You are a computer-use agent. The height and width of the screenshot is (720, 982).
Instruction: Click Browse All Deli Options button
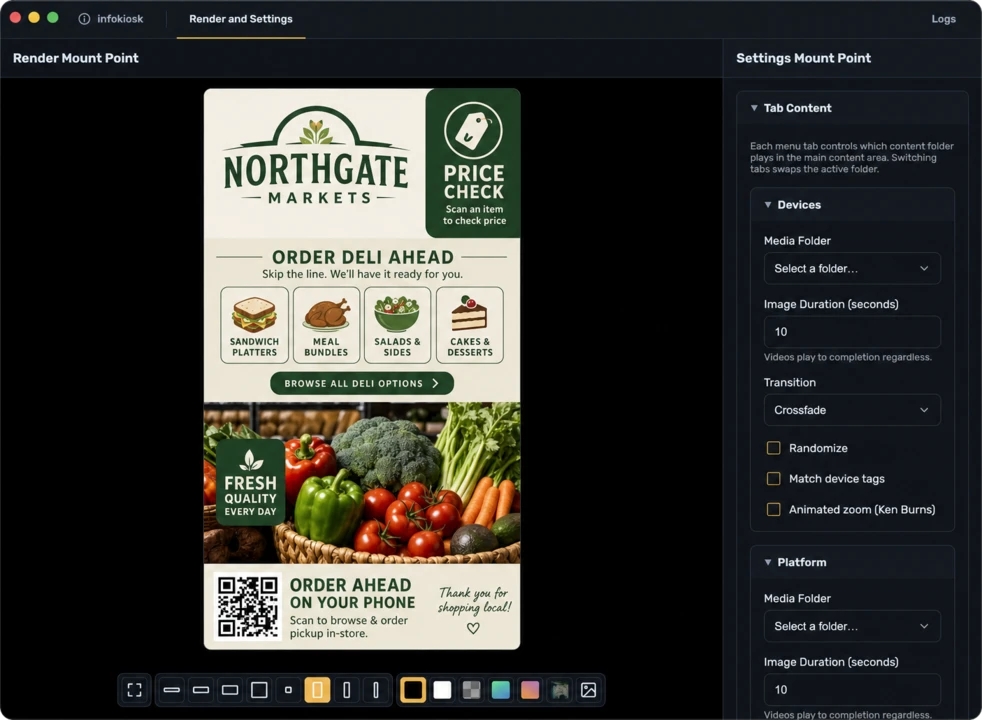coord(362,383)
